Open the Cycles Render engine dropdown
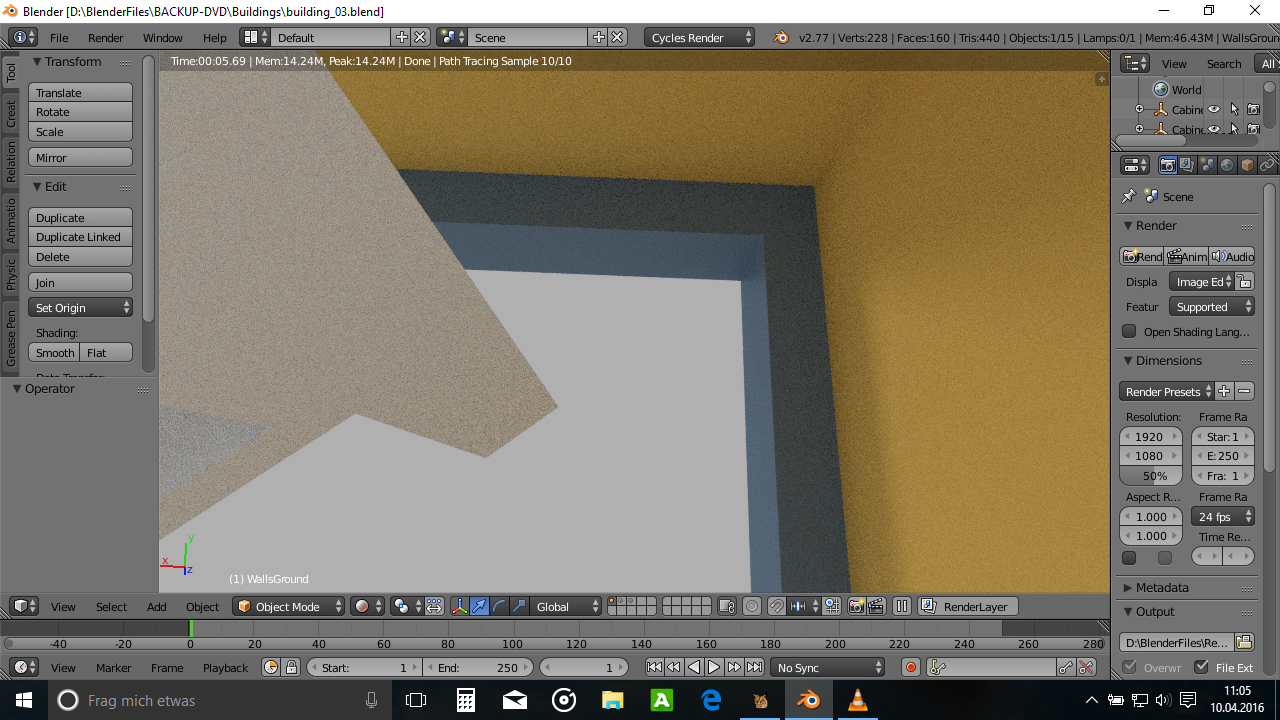 pyautogui.click(x=700, y=37)
